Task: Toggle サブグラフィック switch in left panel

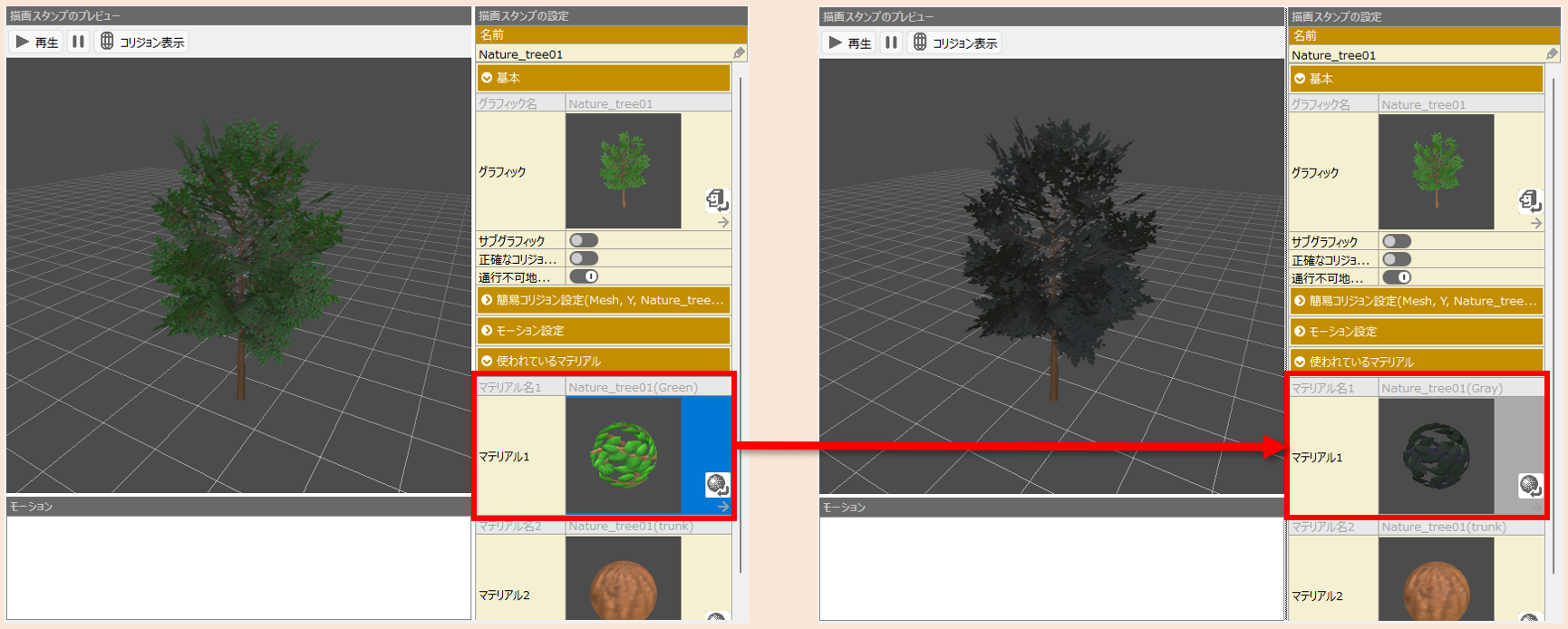Action: 584,240
